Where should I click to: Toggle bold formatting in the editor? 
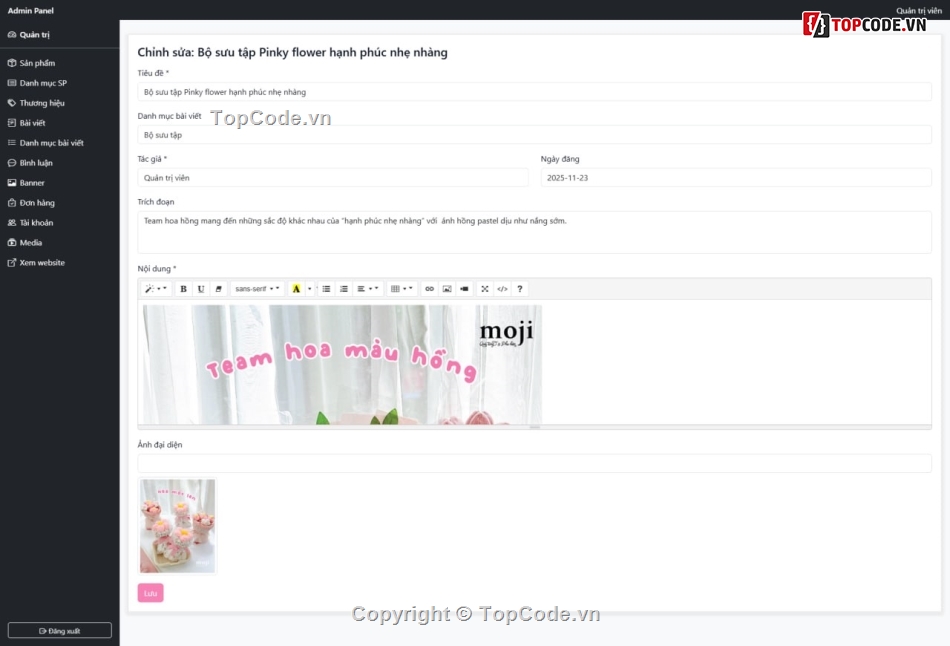point(184,289)
